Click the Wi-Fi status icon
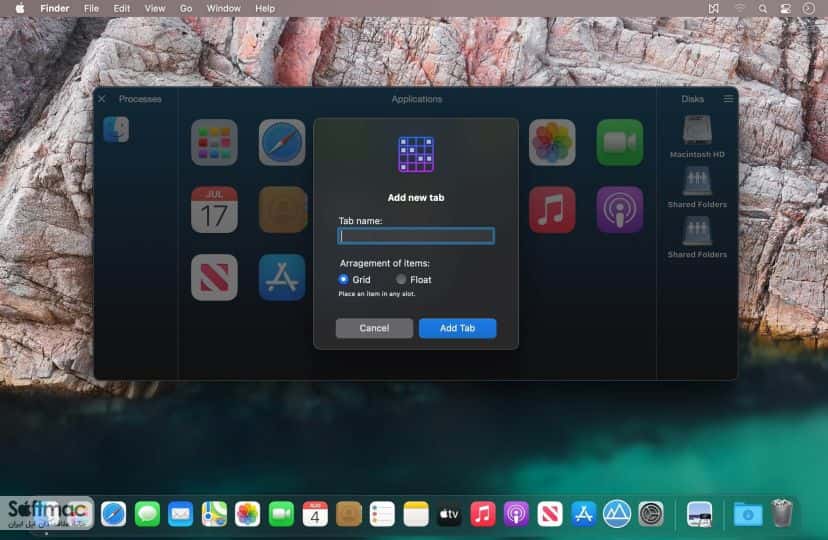Screen dimensions: 828x540 [740, 8]
